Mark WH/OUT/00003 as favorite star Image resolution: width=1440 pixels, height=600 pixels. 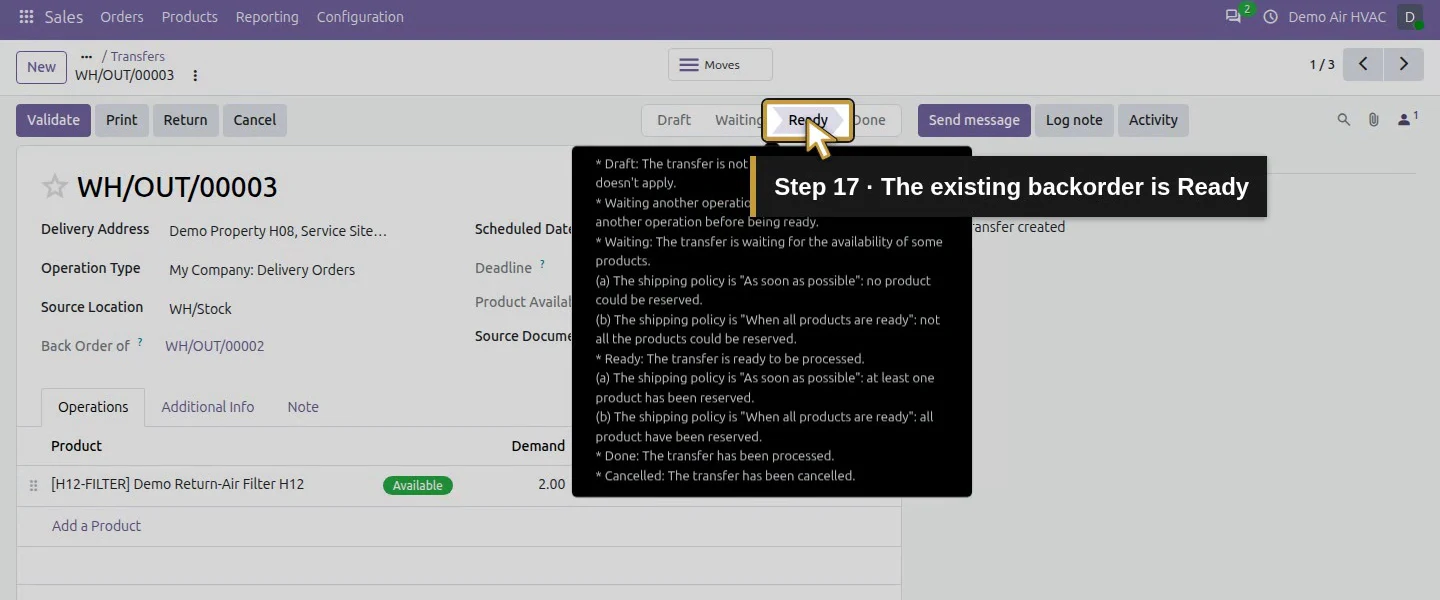click(55, 187)
